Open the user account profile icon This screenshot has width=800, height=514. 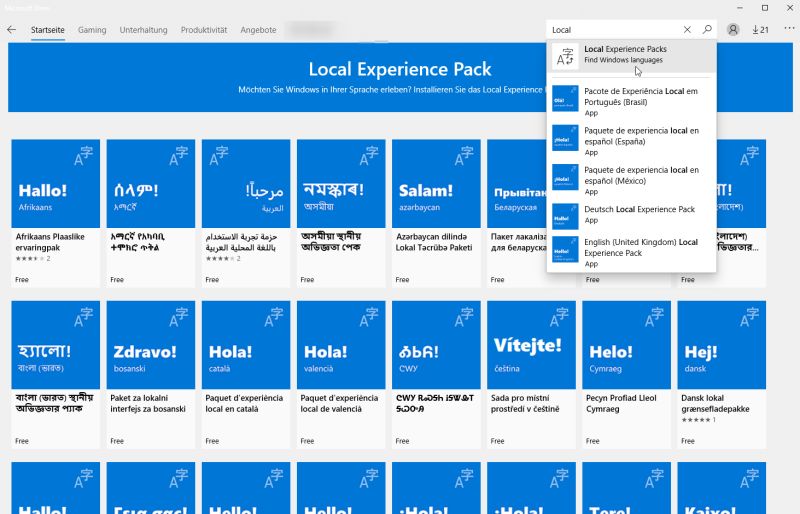[733, 30]
